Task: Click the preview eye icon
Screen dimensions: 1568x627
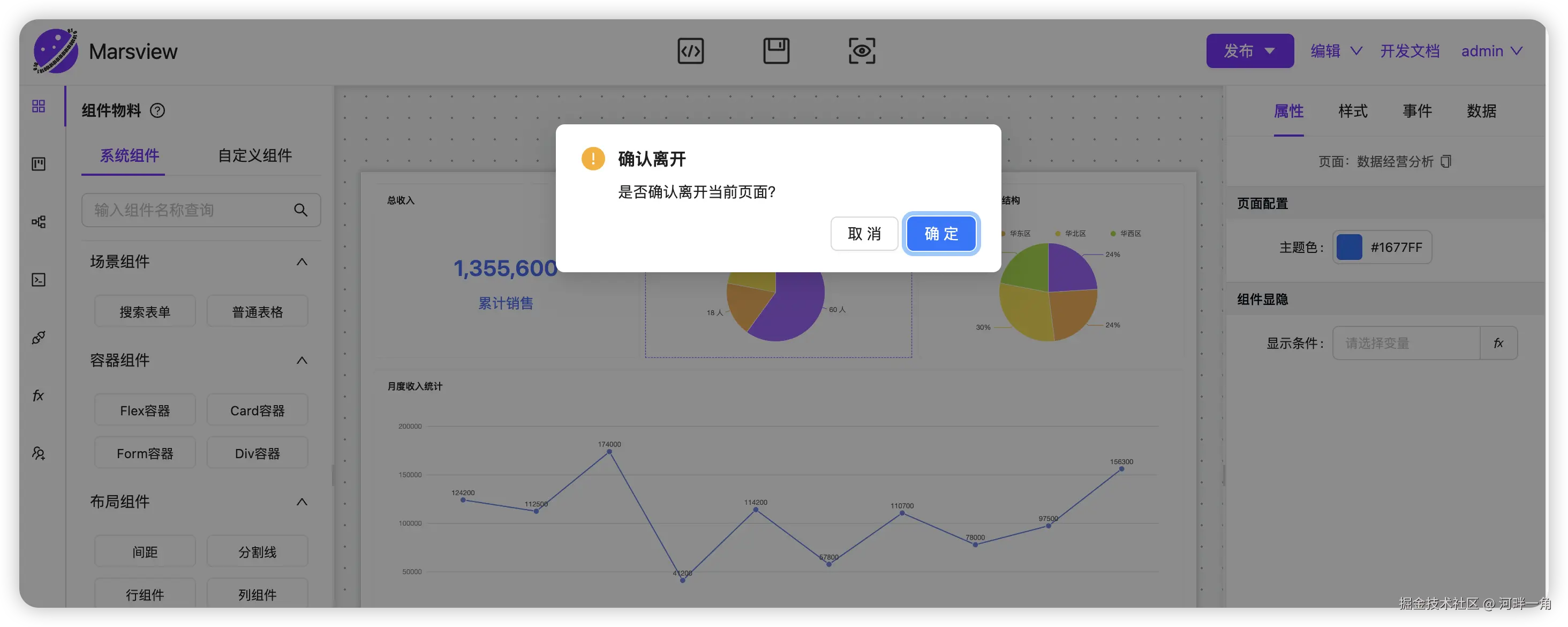Action: point(862,51)
